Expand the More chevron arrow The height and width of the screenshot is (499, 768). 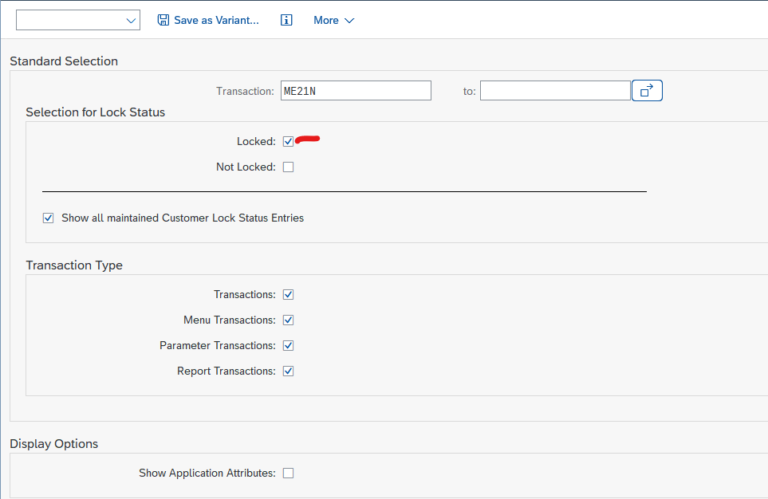[349, 20]
